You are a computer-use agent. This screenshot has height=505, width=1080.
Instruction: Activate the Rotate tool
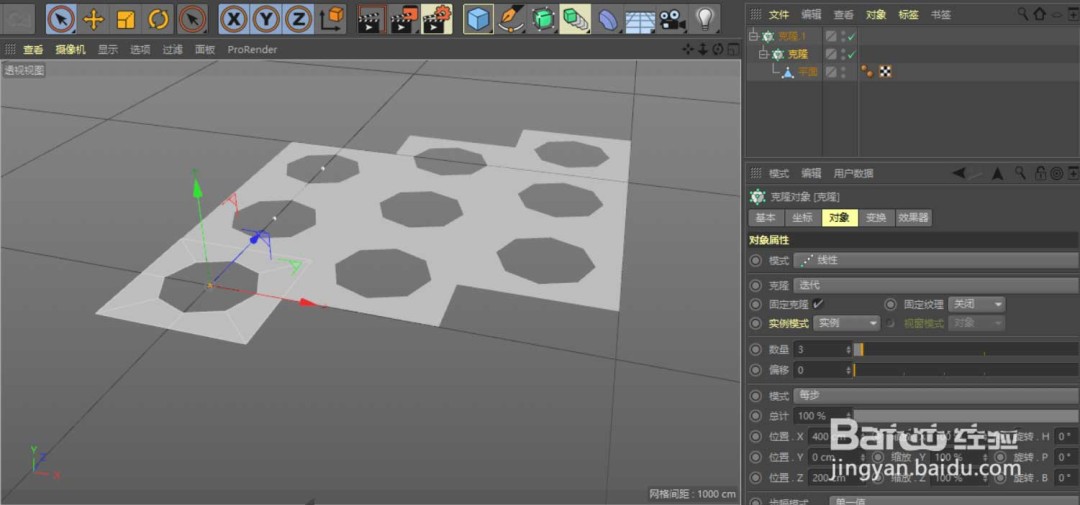159,18
